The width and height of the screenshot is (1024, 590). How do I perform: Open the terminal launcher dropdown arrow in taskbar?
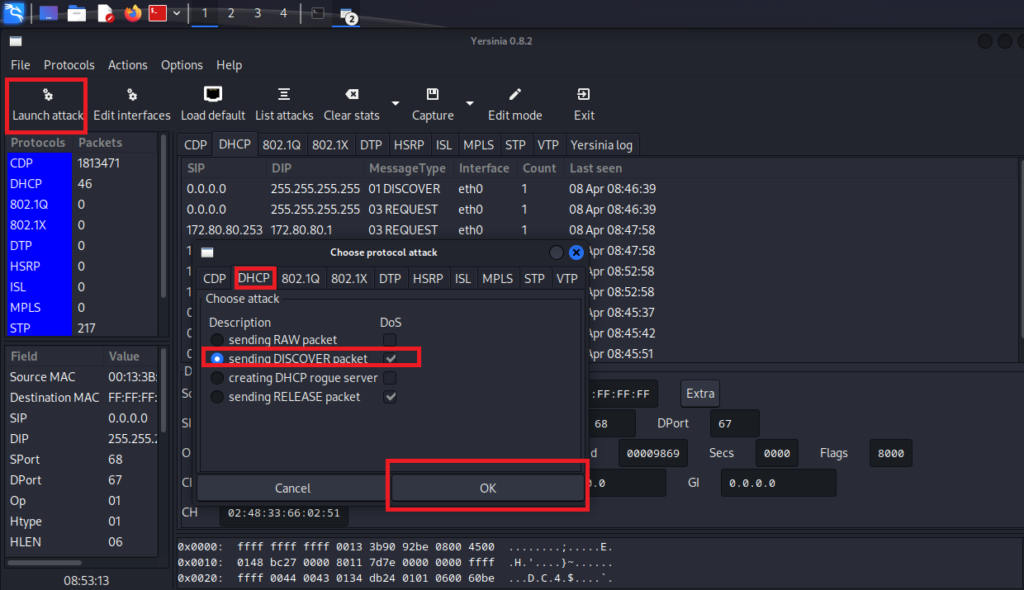pyautogui.click(x=176, y=13)
